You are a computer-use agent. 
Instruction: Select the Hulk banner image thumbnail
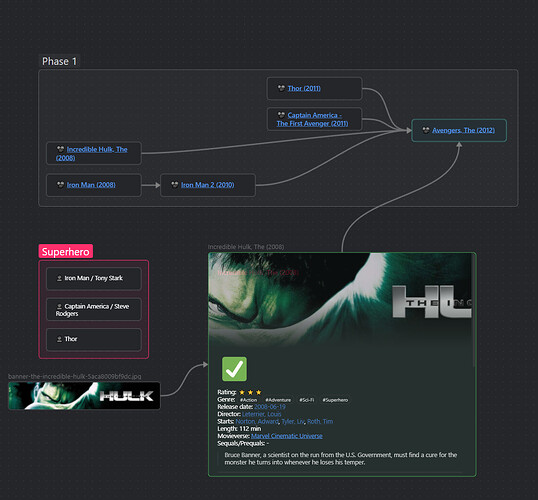coord(84,396)
